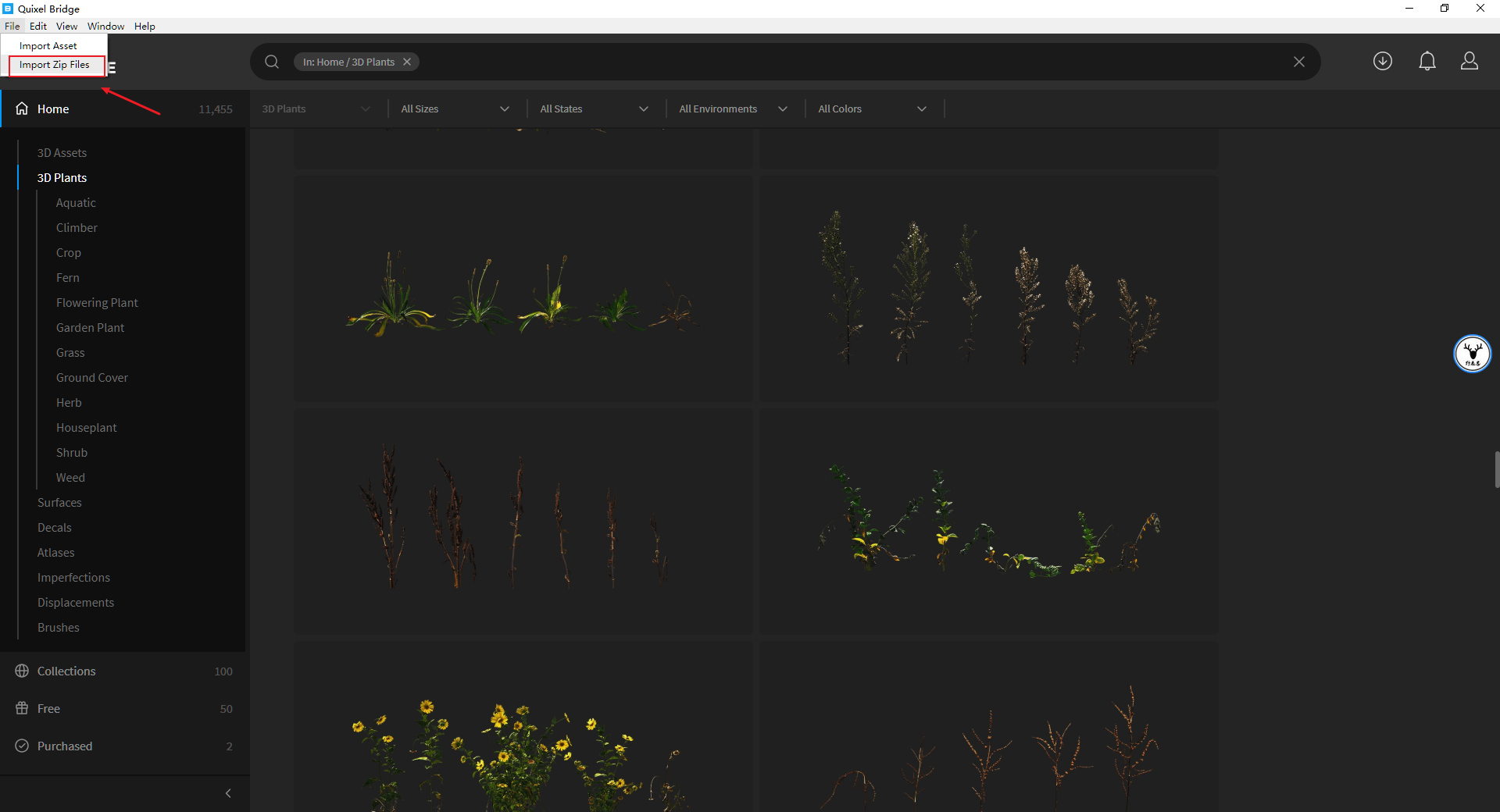Image resolution: width=1500 pixels, height=812 pixels.
Task: Click the Free gift icon
Action: pyautogui.click(x=22, y=708)
